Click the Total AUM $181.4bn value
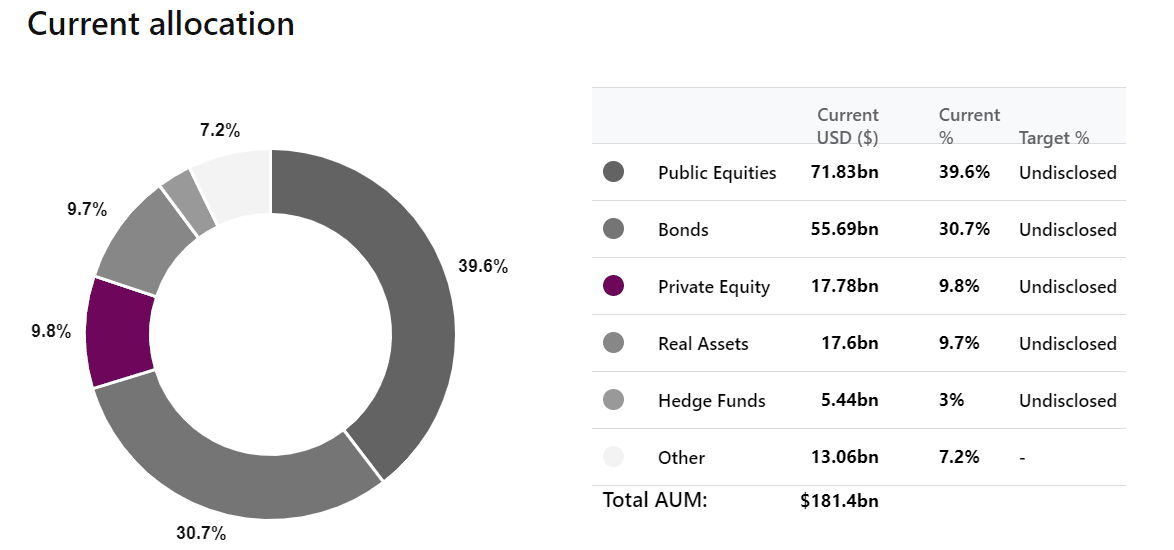 pos(839,501)
